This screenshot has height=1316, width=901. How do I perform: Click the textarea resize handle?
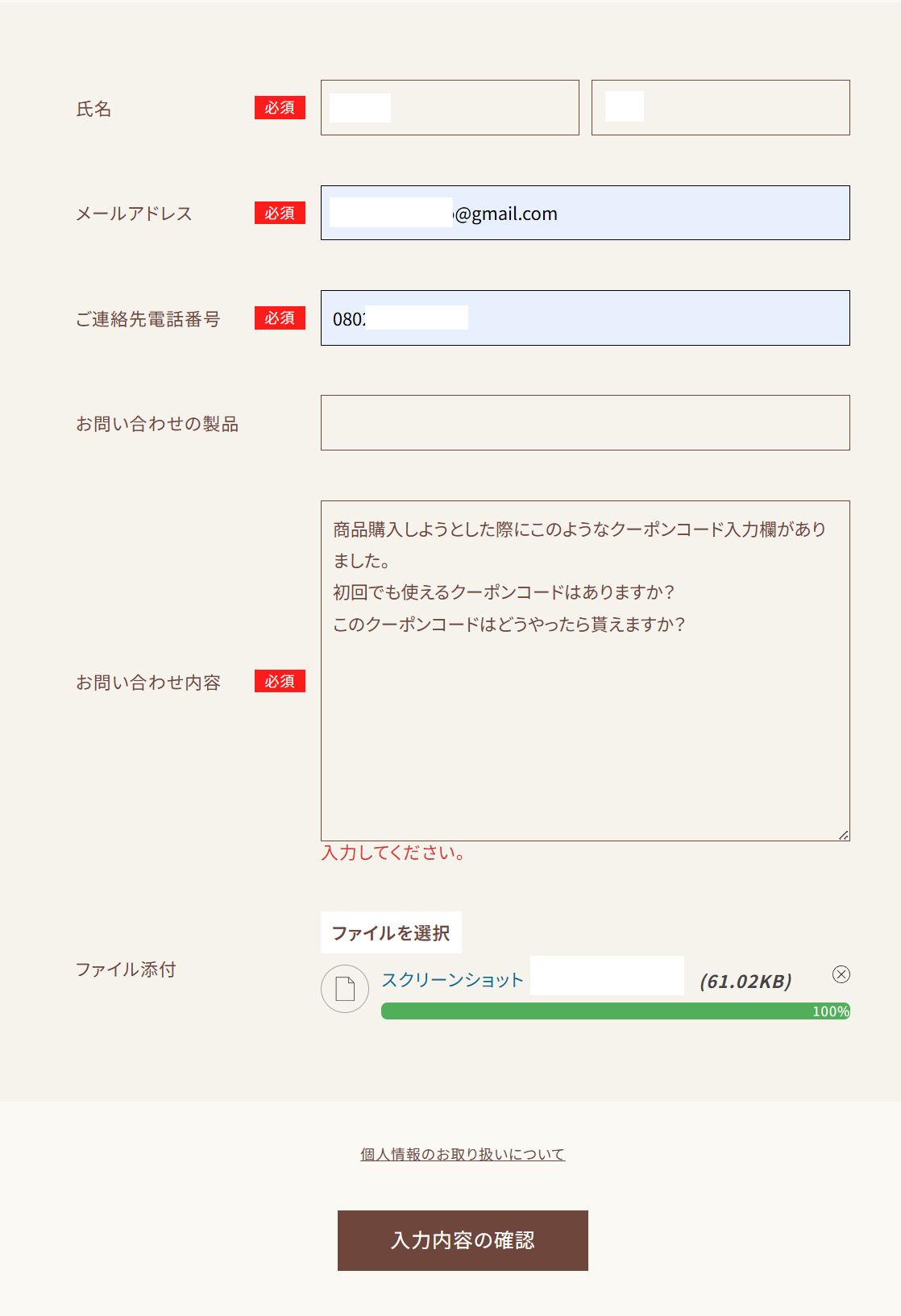point(843,835)
